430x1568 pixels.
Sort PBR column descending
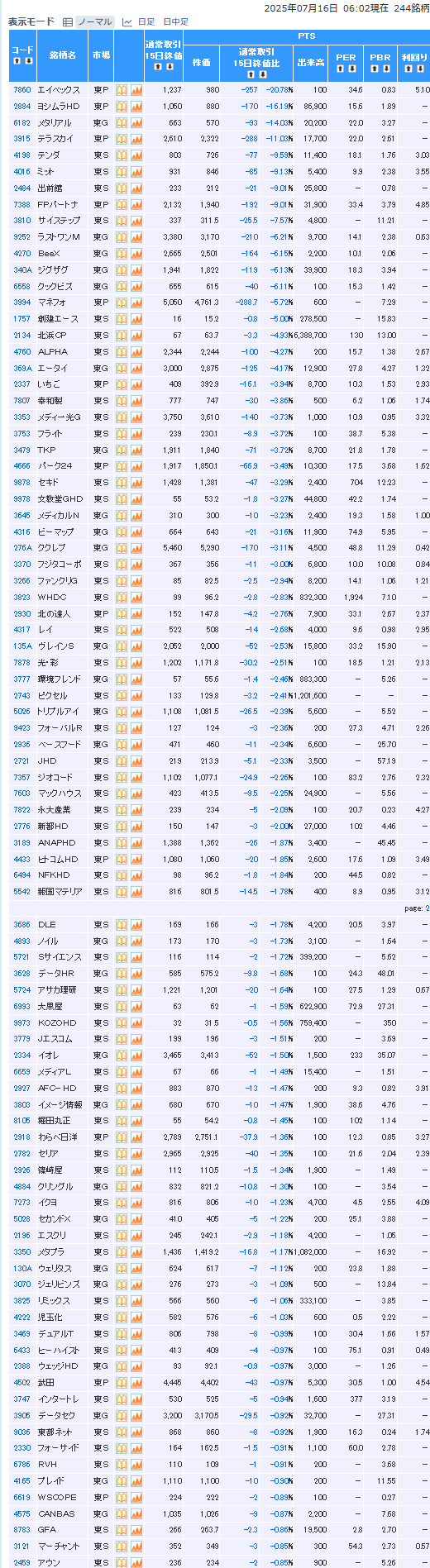[x=385, y=69]
